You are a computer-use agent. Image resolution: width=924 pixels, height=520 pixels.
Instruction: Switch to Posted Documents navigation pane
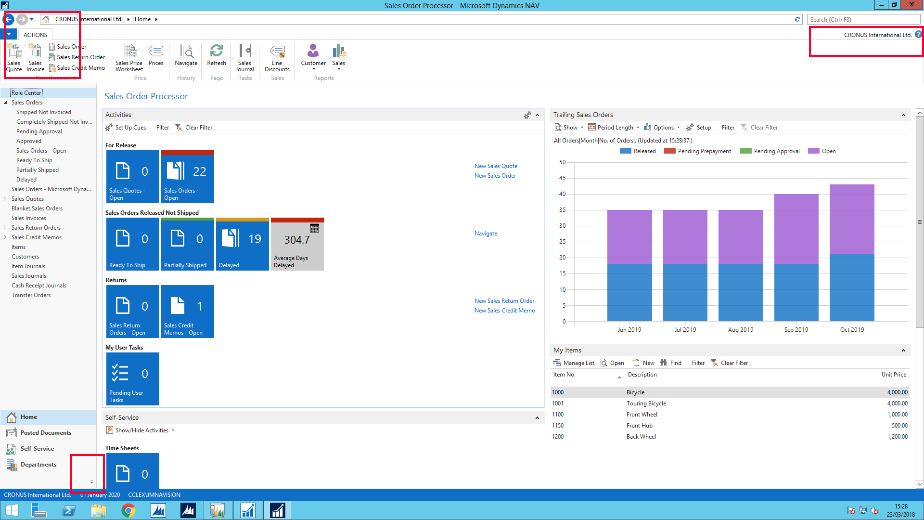tap(45, 433)
